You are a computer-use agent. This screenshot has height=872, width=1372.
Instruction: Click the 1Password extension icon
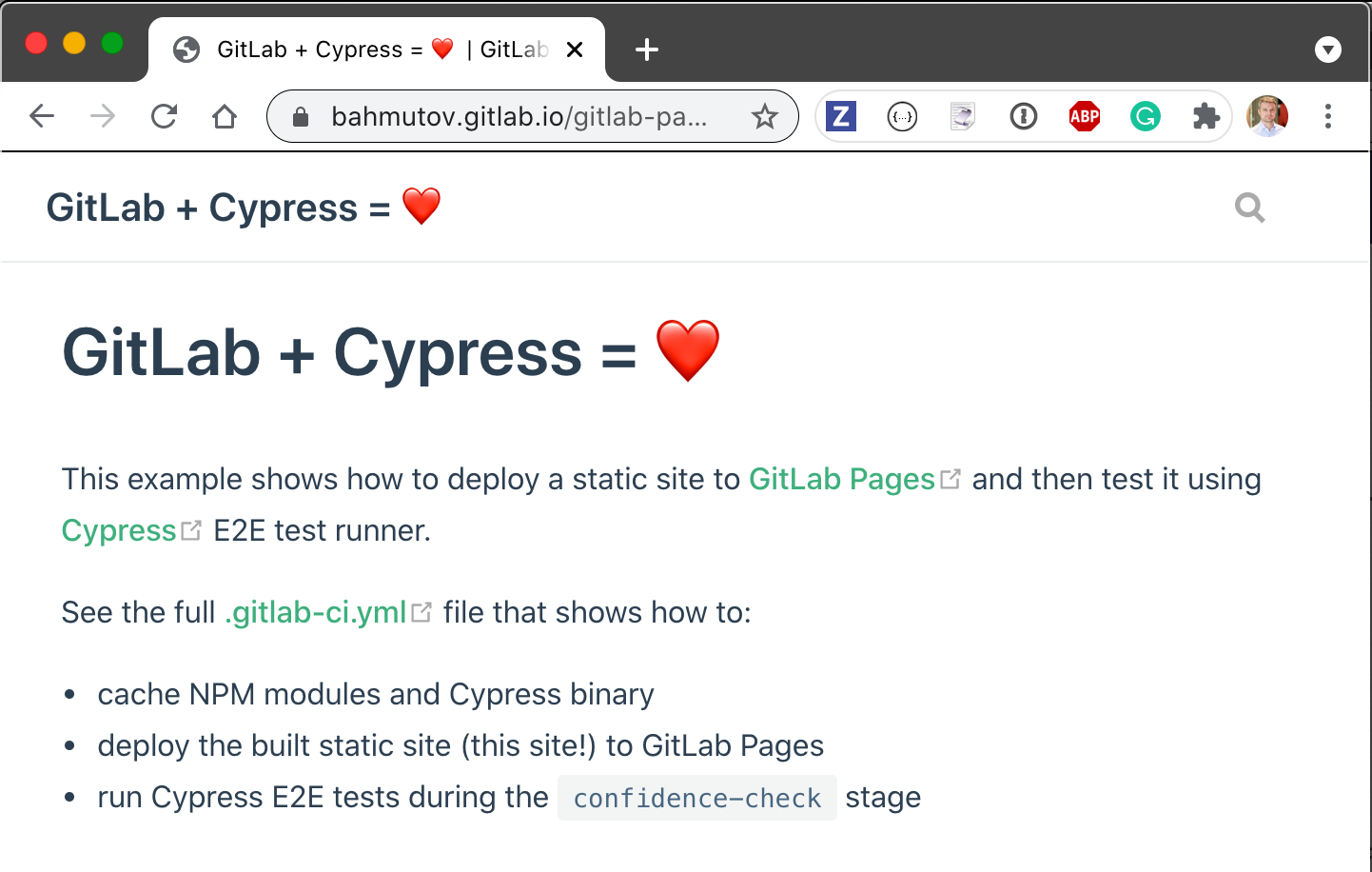coord(1023,117)
